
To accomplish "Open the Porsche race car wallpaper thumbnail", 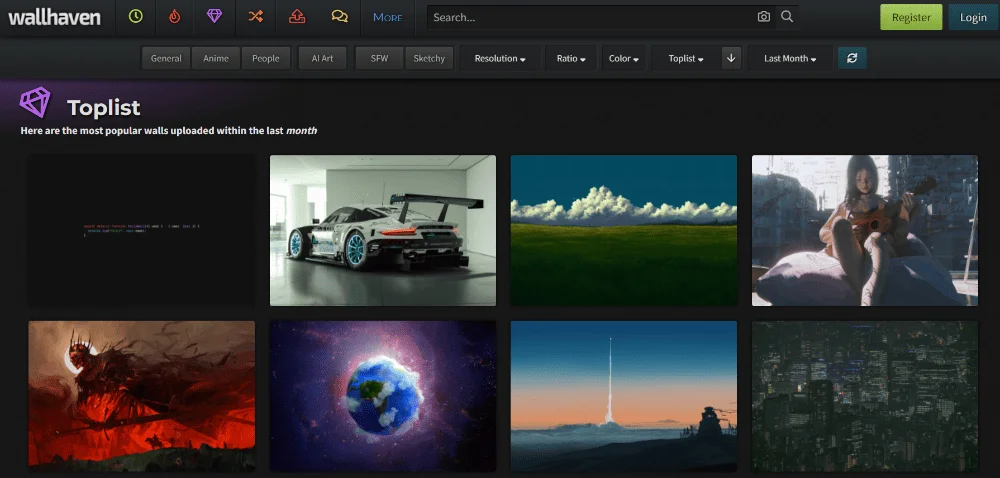I will click(383, 230).
